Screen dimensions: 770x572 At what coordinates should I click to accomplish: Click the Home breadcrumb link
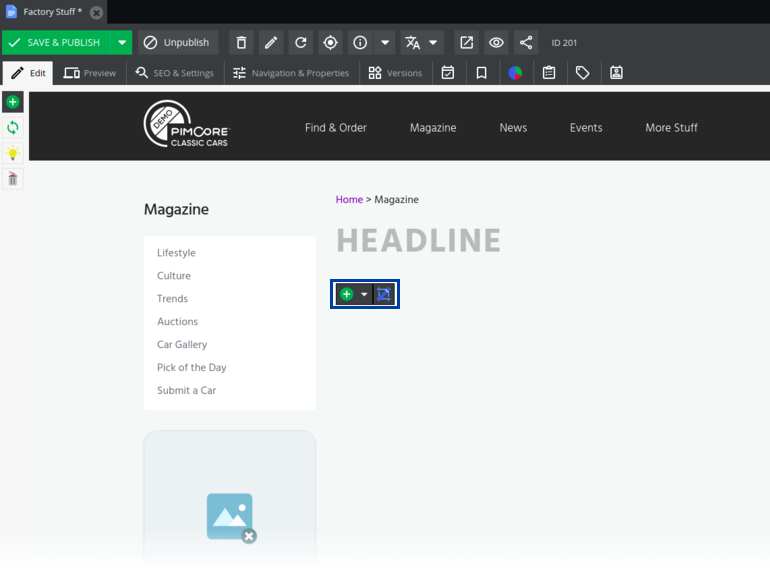[349, 199]
